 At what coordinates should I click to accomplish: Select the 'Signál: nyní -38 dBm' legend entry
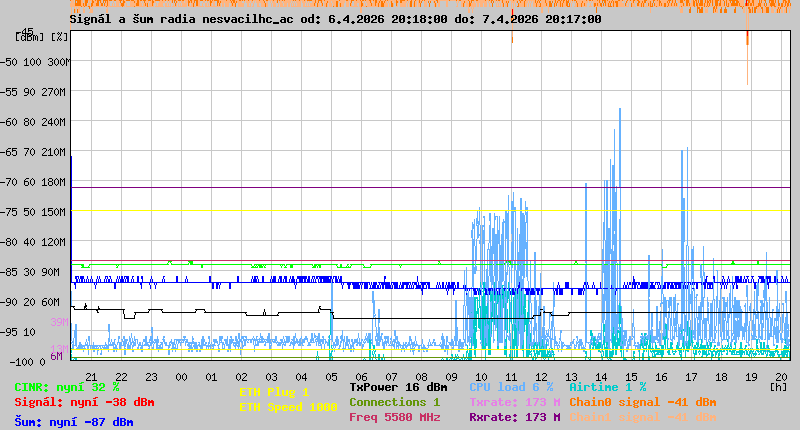(84, 402)
